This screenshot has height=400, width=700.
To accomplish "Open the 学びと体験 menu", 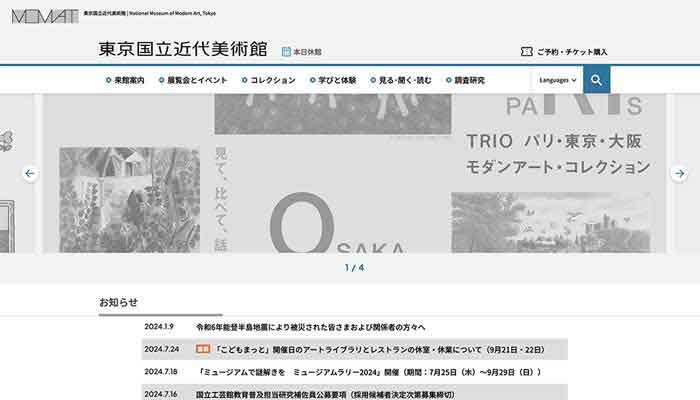I will point(336,80).
